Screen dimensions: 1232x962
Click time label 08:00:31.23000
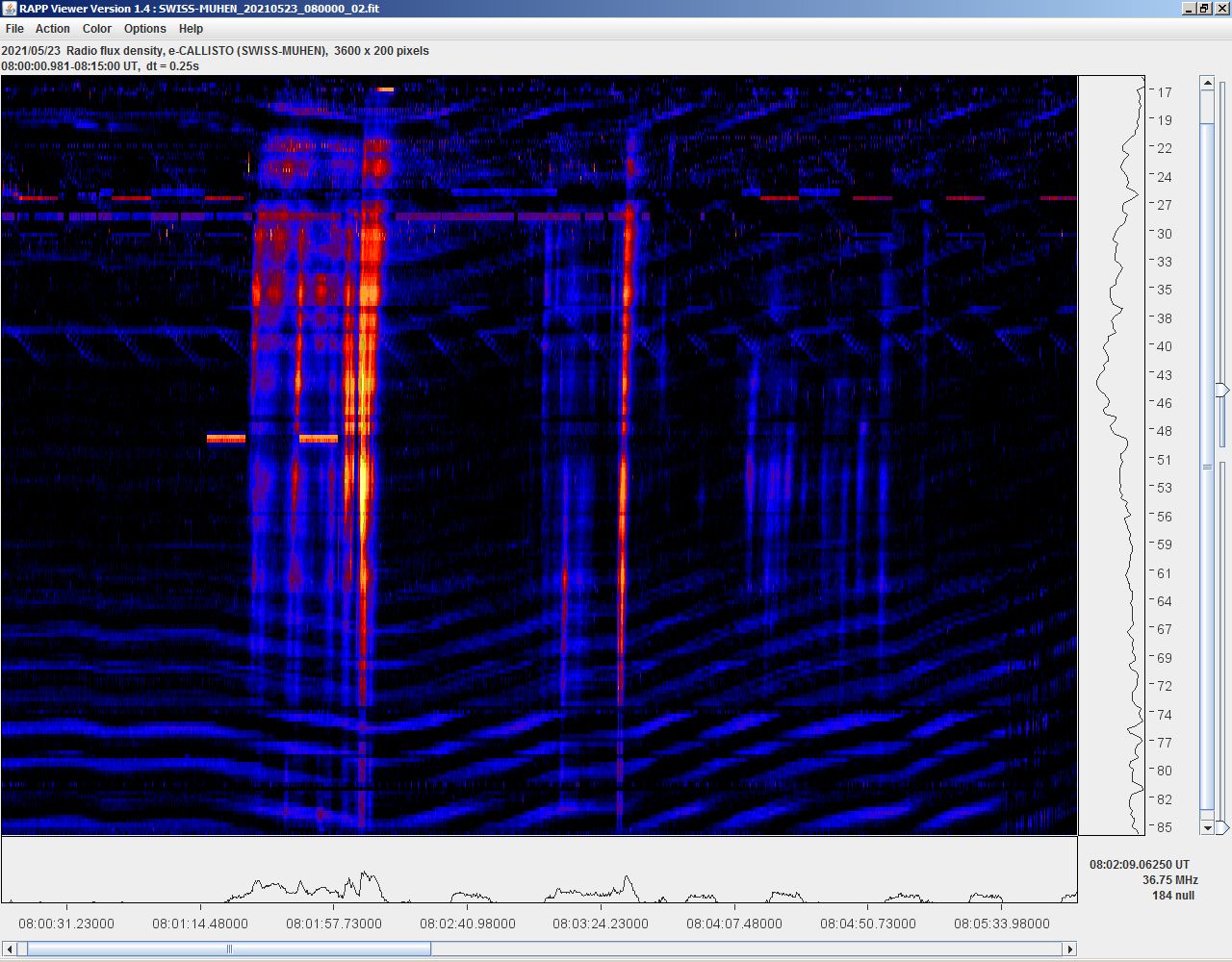tap(66, 924)
